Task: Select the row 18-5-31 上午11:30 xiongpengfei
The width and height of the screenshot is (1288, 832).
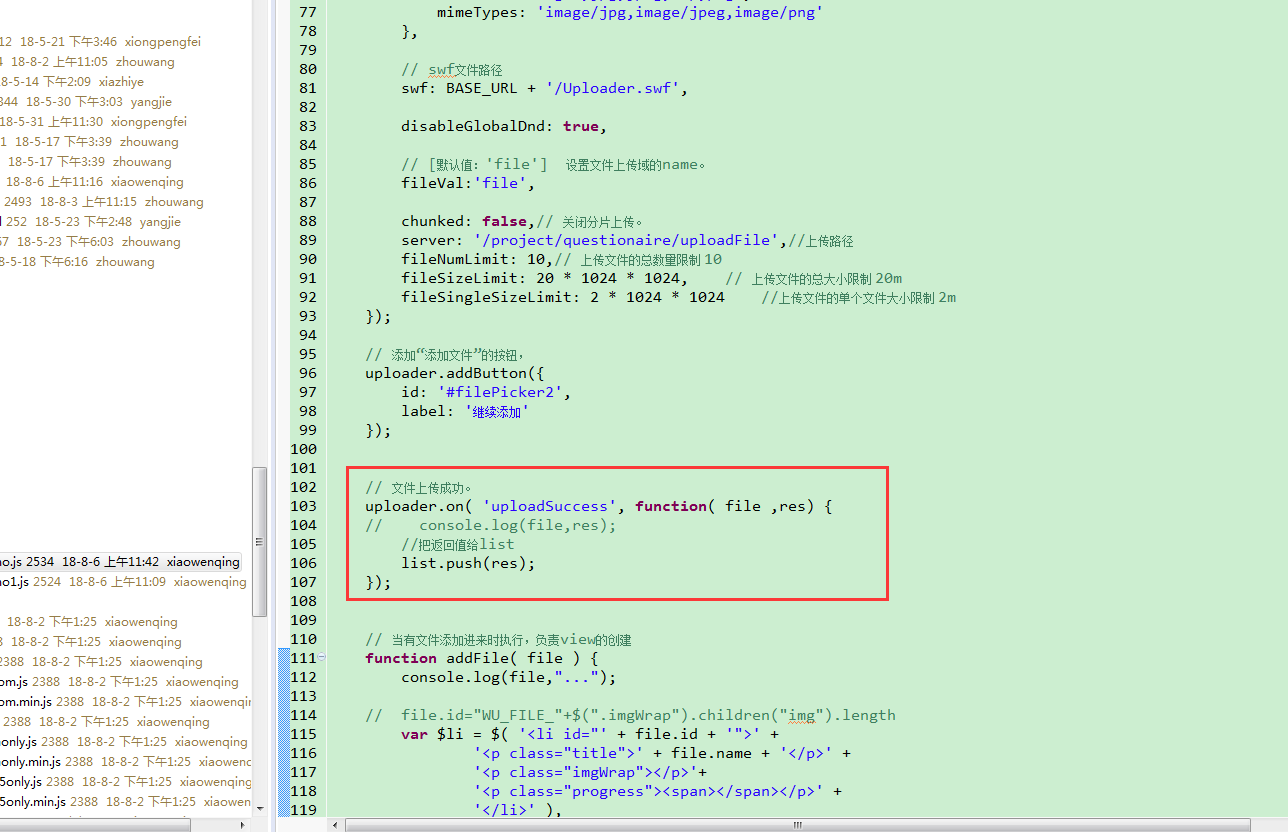Action: pos(93,122)
